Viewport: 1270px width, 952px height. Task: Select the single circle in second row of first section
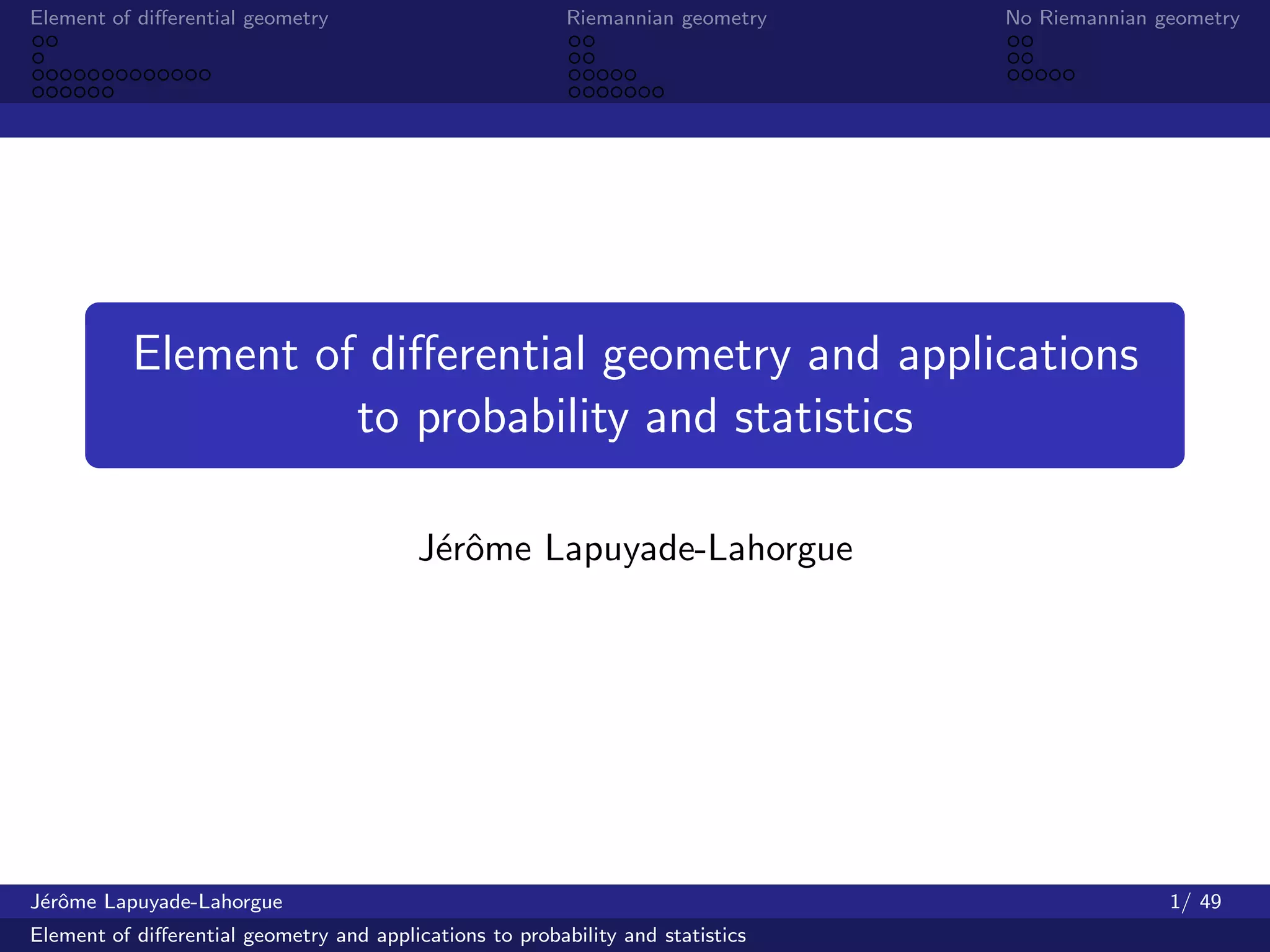38,58
